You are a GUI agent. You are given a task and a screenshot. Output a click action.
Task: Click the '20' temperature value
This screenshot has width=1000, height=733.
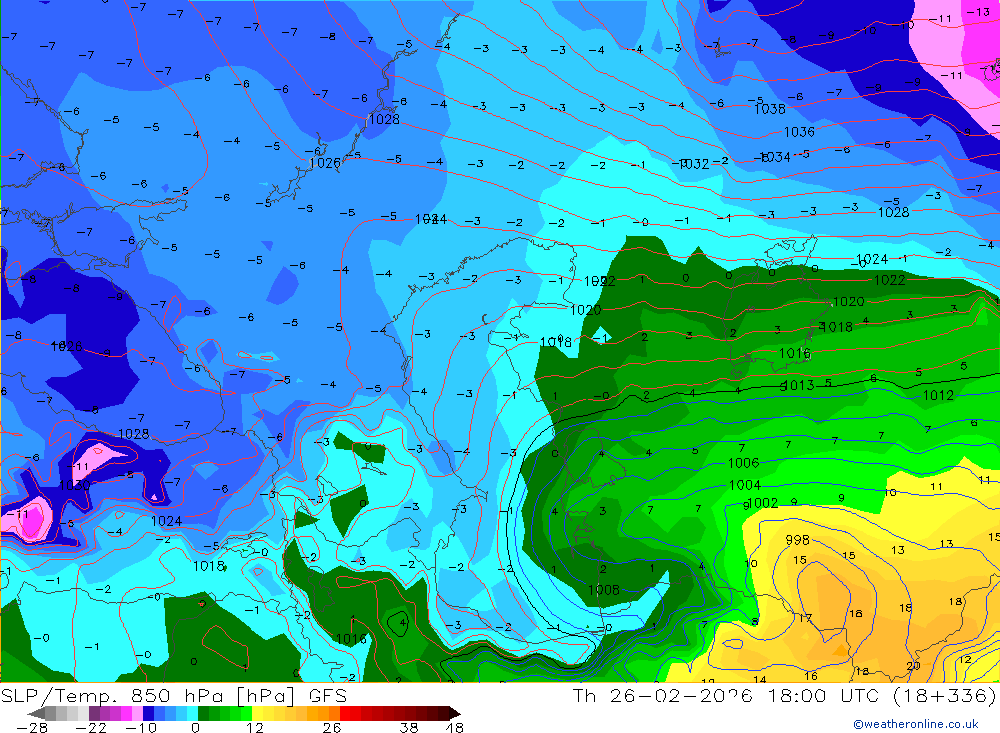(x=913, y=665)
